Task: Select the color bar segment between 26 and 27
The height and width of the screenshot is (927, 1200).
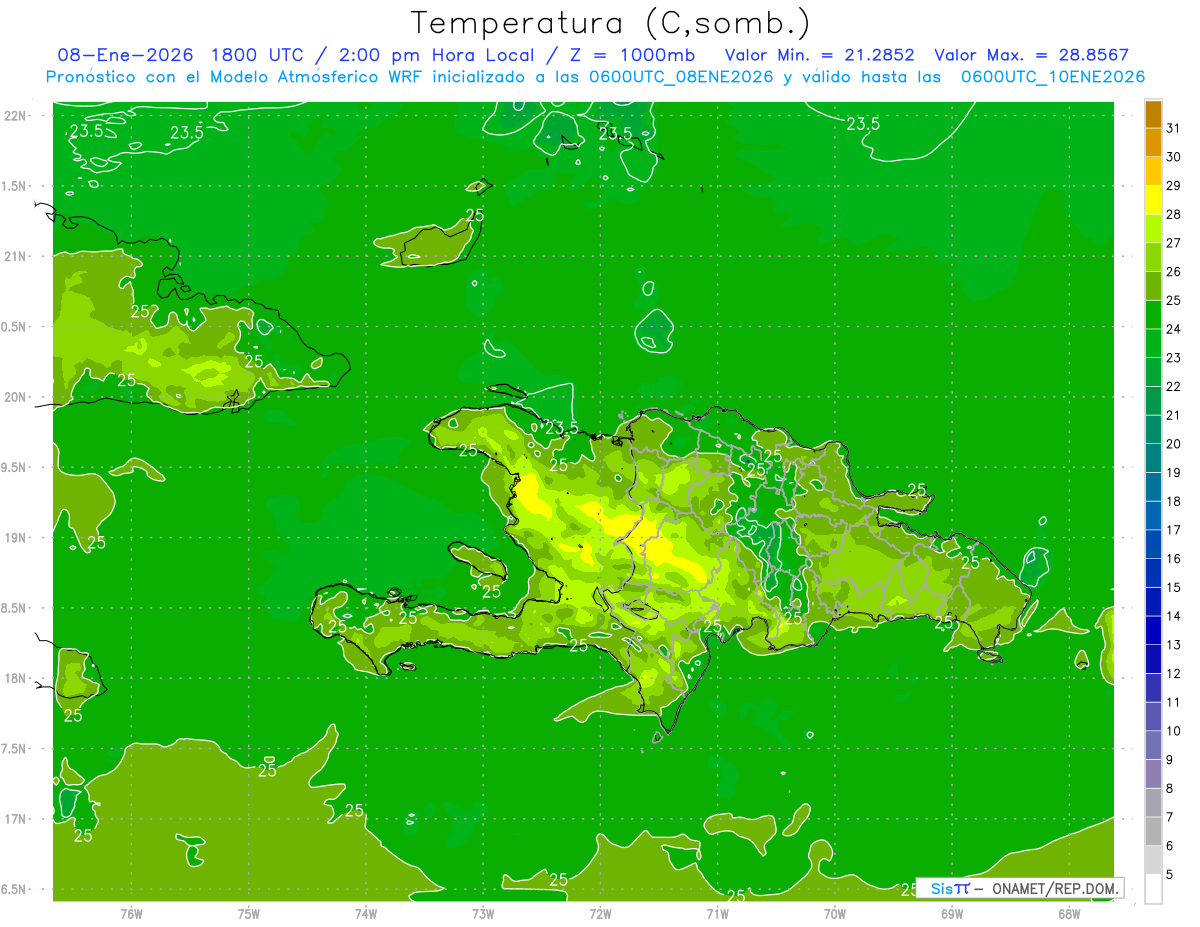Action: (1153, 257)
